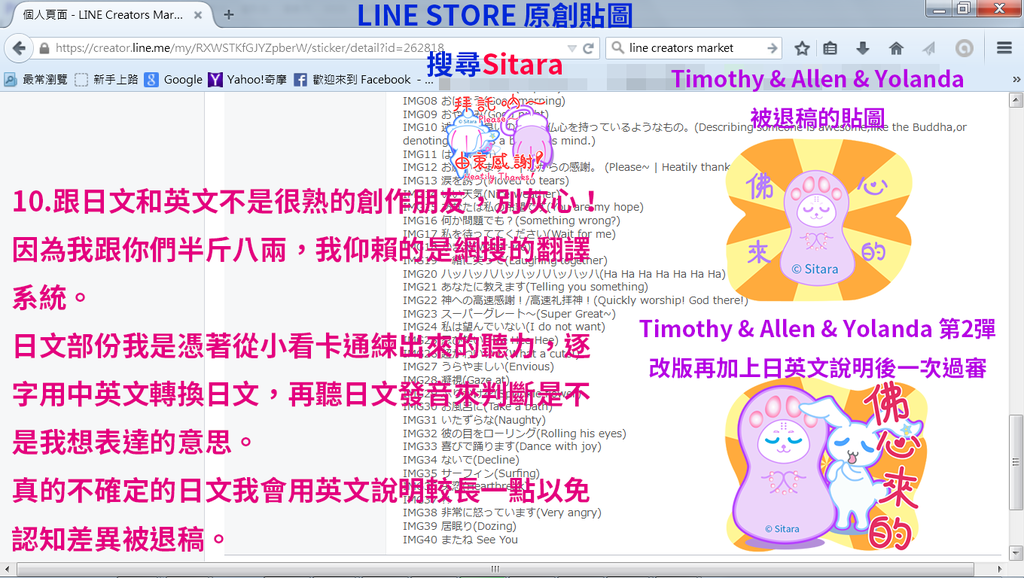Click the line 'IMG33 喜びで踊ります(Dance with joy)'

[x=502, y=447]
